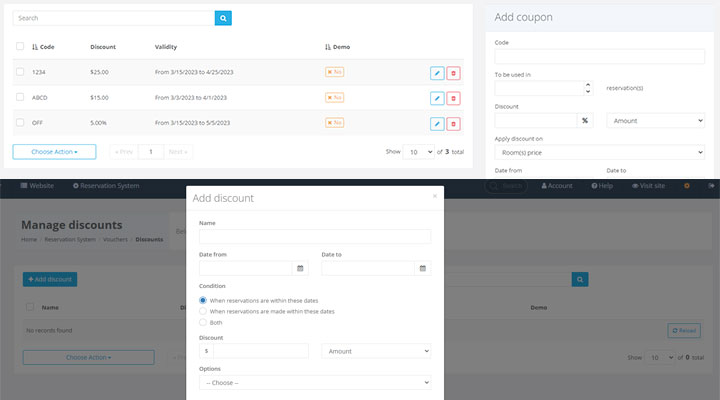Click Vouchers breadcrumb link
Viewport: 720px width, 400px height.
pyautogui.click(x=115, y=239)
